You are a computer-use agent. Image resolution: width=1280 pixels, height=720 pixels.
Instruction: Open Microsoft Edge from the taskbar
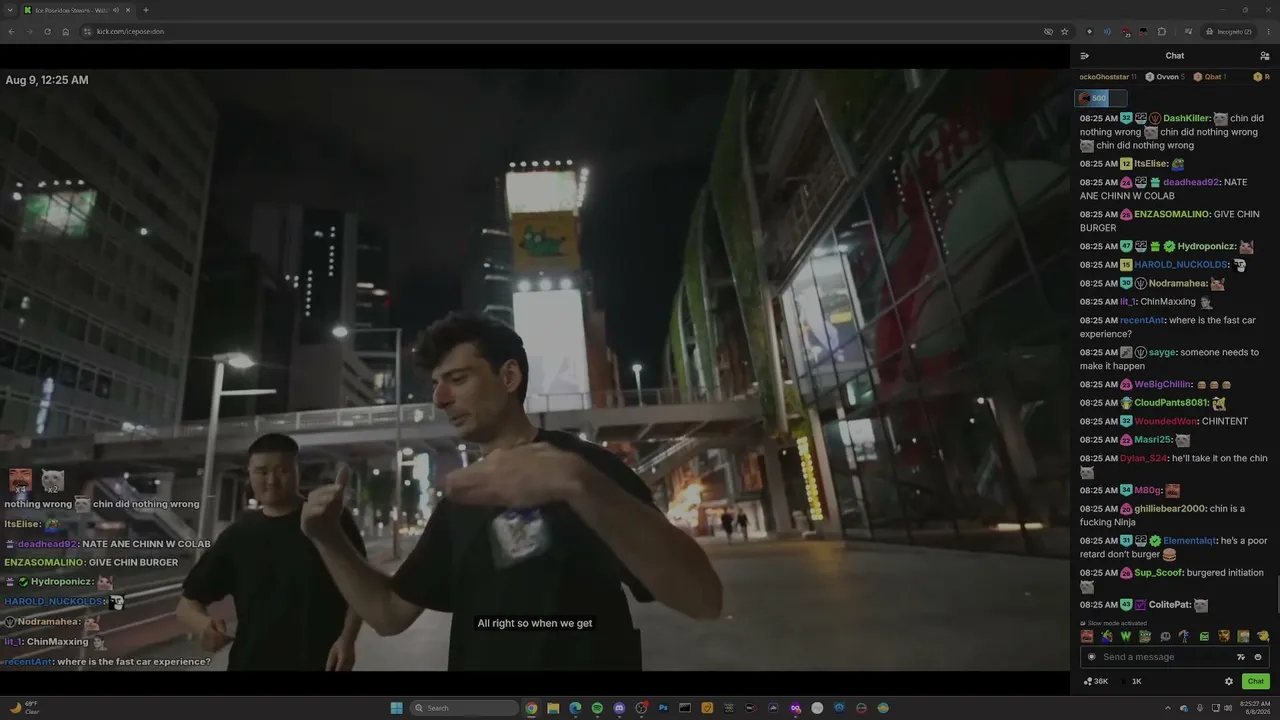point(575,708)
